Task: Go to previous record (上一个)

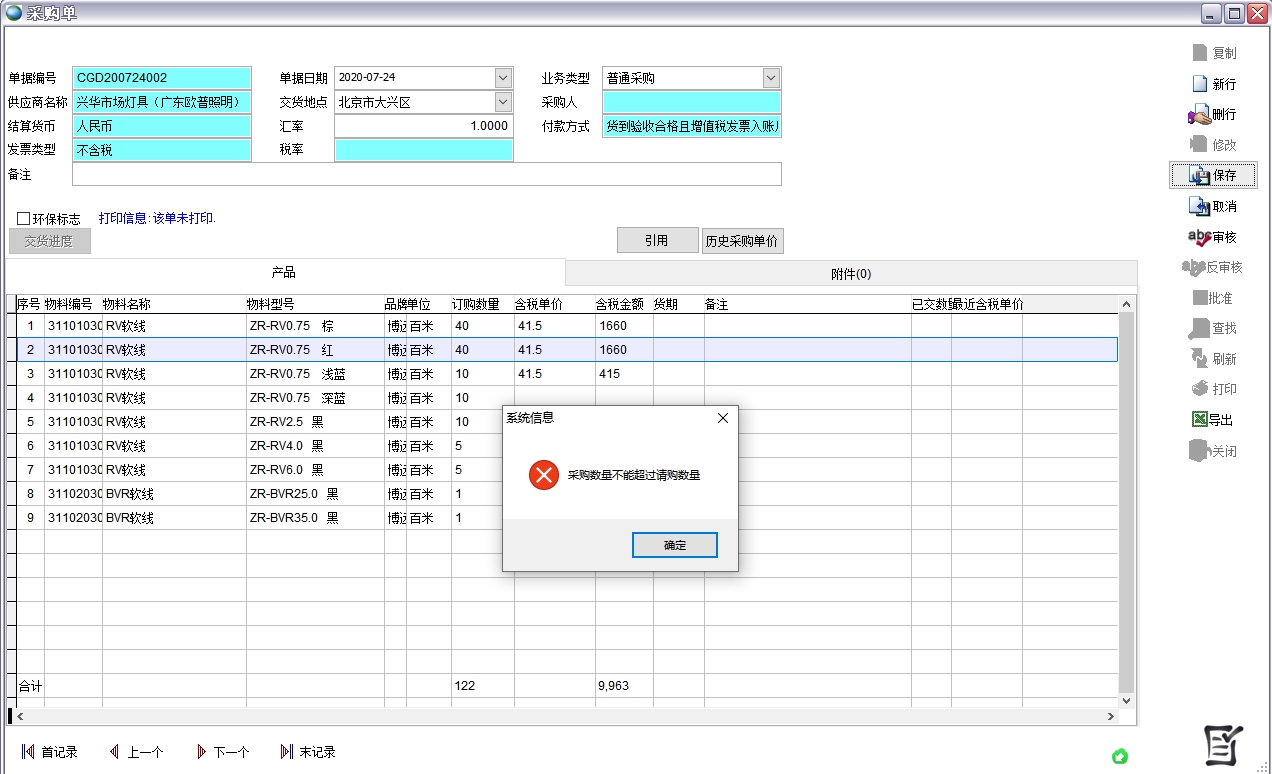Action: pyautogui.click(x=114, y=752)
